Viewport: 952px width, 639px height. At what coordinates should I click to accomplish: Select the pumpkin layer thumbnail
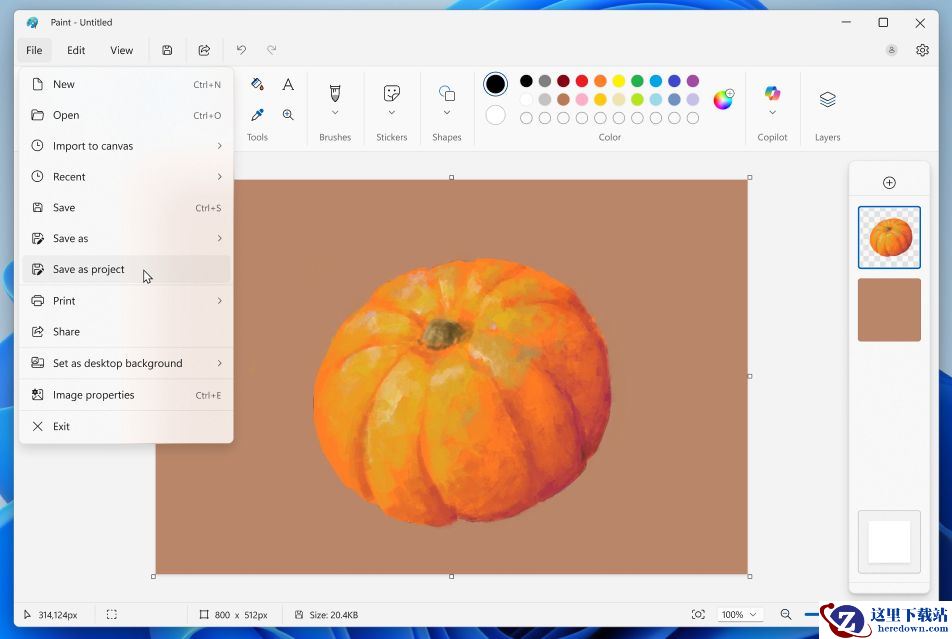pos(889,238)
